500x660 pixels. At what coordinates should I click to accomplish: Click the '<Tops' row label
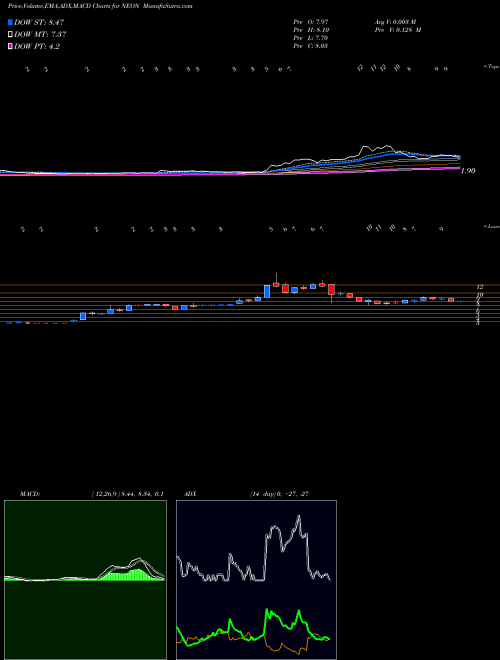(491, 67)
